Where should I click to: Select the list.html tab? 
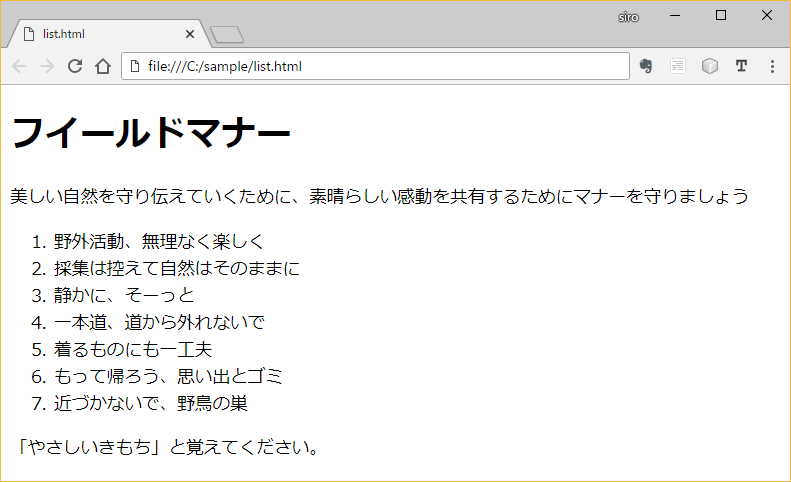pos(100,34)
